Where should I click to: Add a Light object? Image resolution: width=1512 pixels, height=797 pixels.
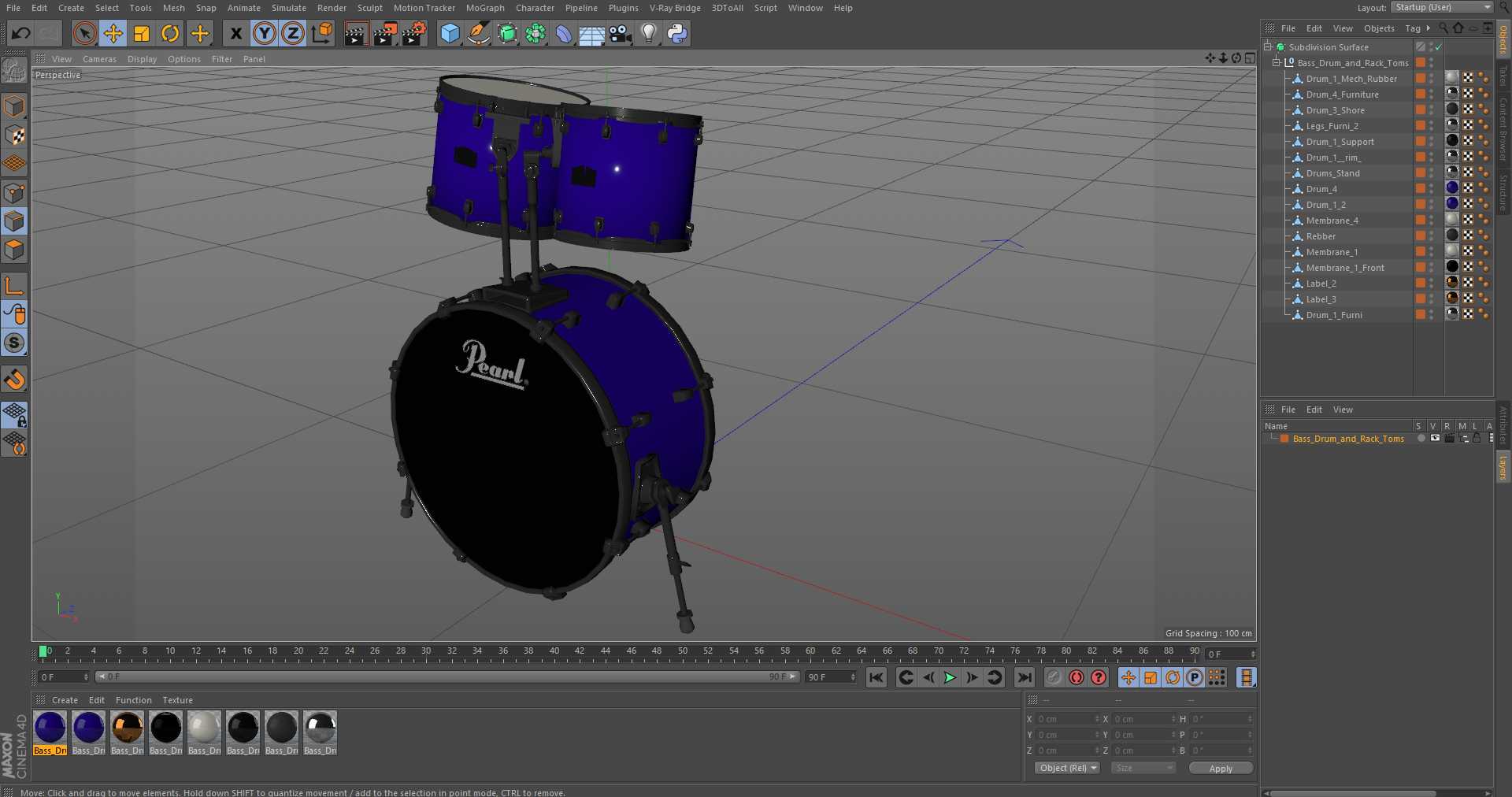tap(649, 33)
